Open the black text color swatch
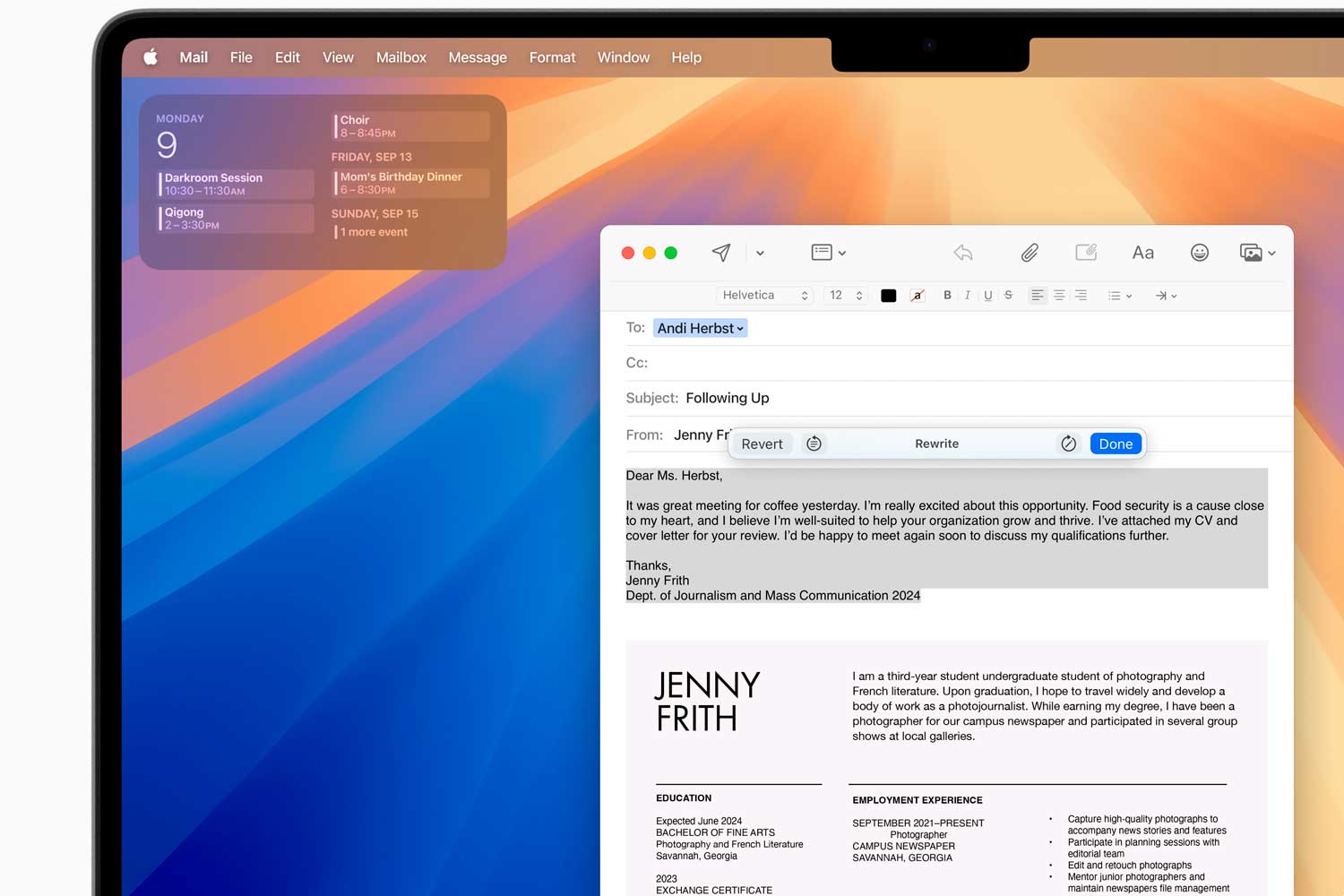Viewport: 1344px width, 896px height. 888,295
